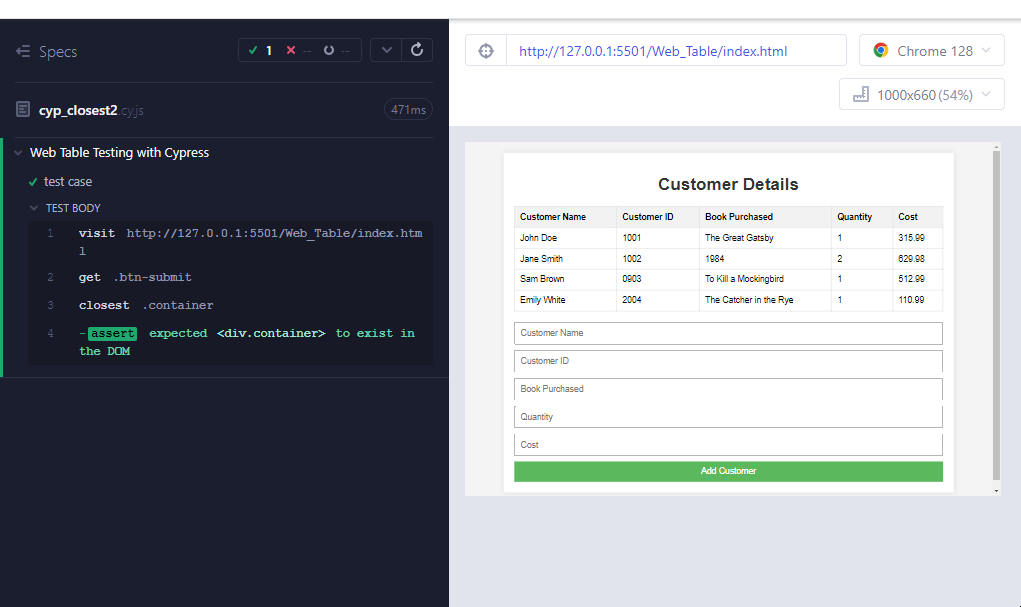Focus the Customer Name input field
The height and width of the screenshot is (607, 1021).
coord(728,333)
